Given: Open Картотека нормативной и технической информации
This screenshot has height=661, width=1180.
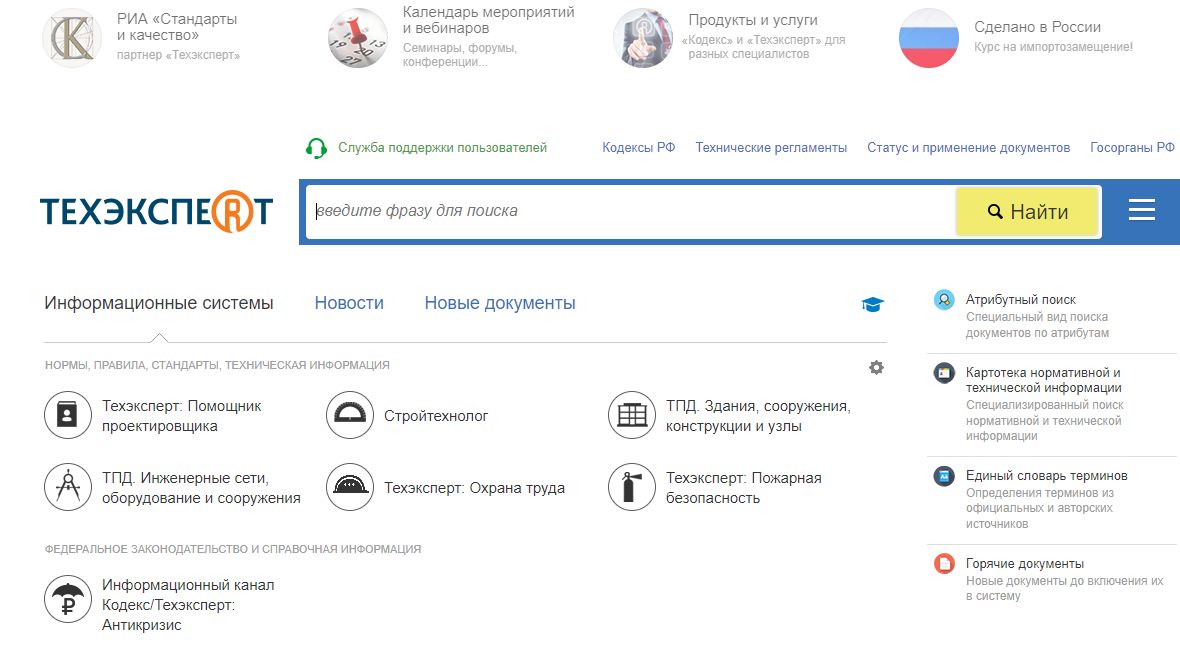Looking at the screenshot, I should pos(1044,380).
